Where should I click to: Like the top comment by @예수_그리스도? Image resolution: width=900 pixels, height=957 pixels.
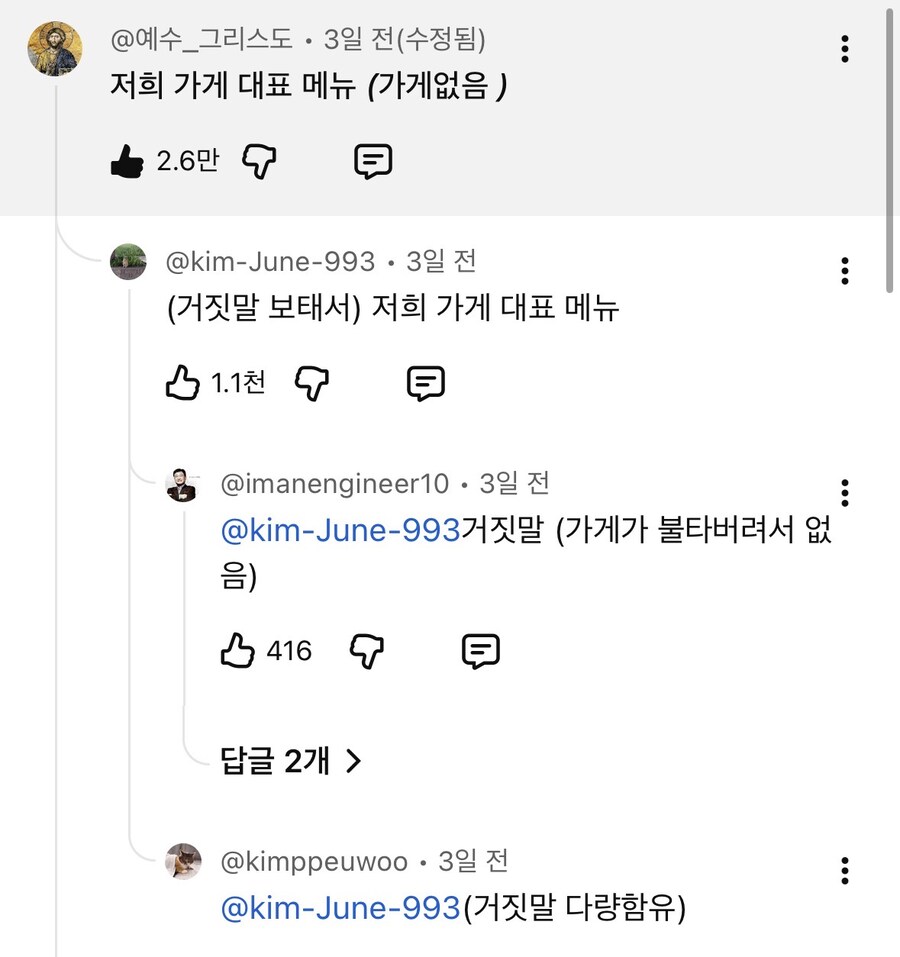pos(127,161)
